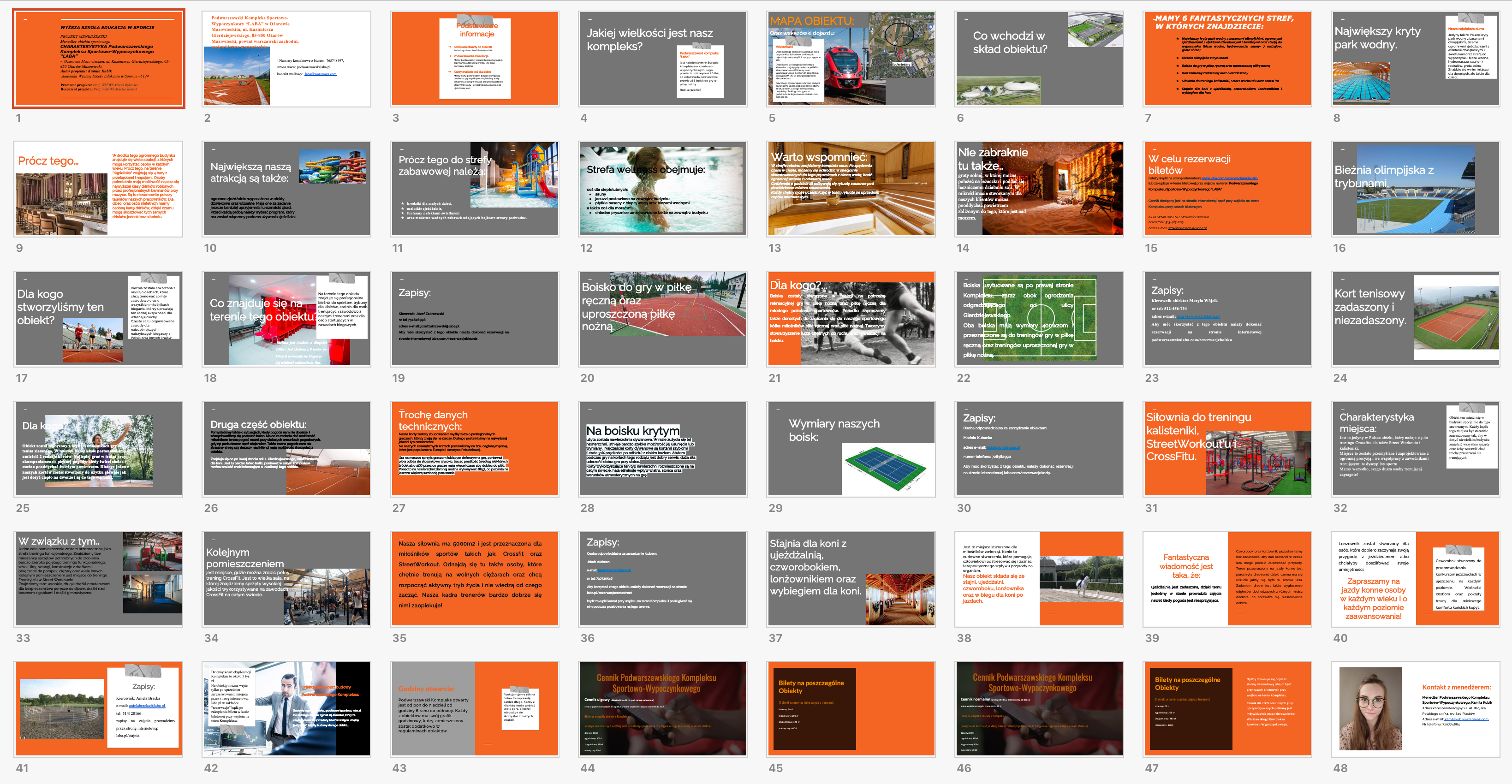Select 'Siłownia do treningu kalisteniki' slide

coord(1227,449)
